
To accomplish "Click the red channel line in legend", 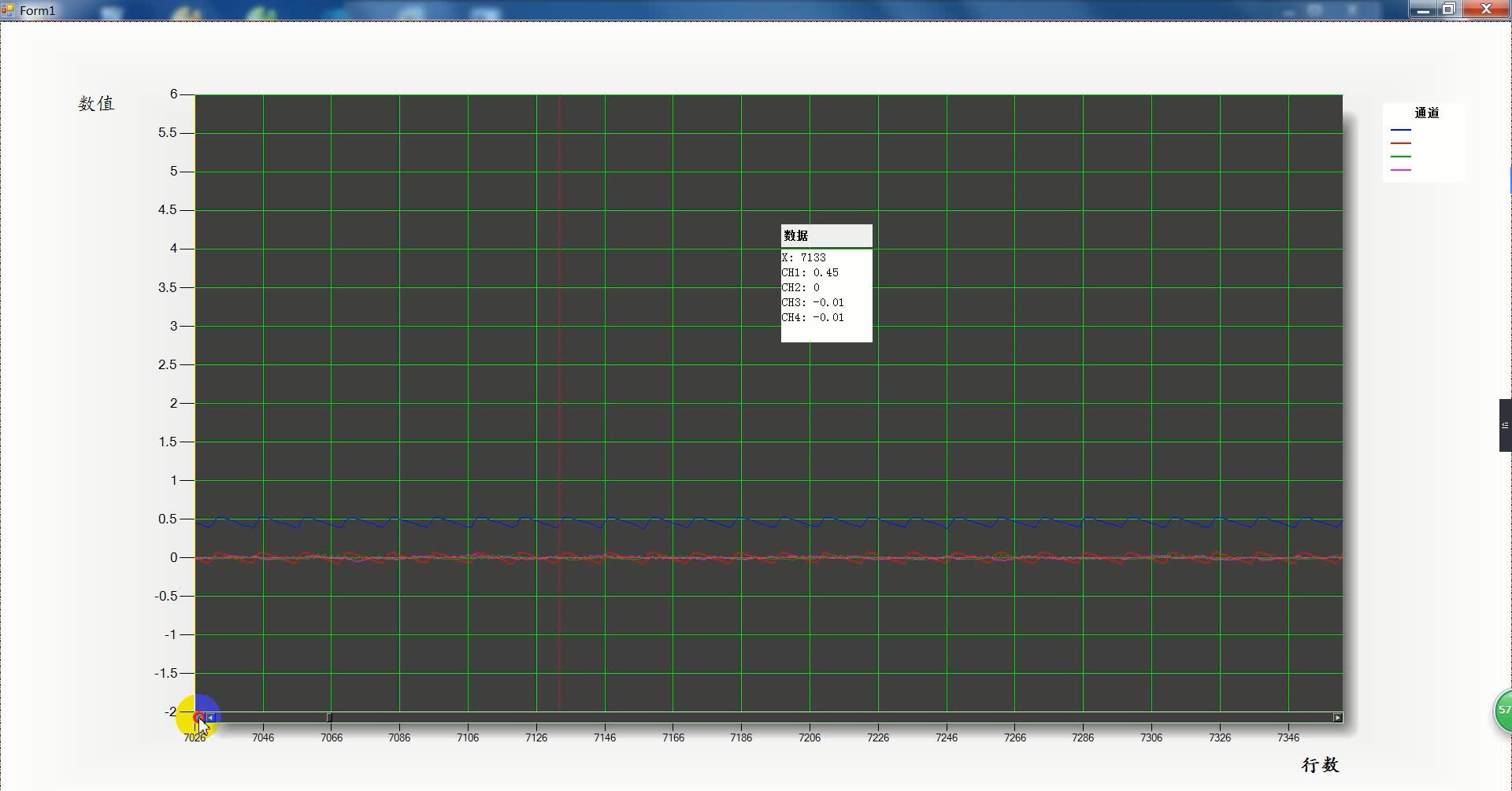I will pyautogui.click(x=1401, y=143).
